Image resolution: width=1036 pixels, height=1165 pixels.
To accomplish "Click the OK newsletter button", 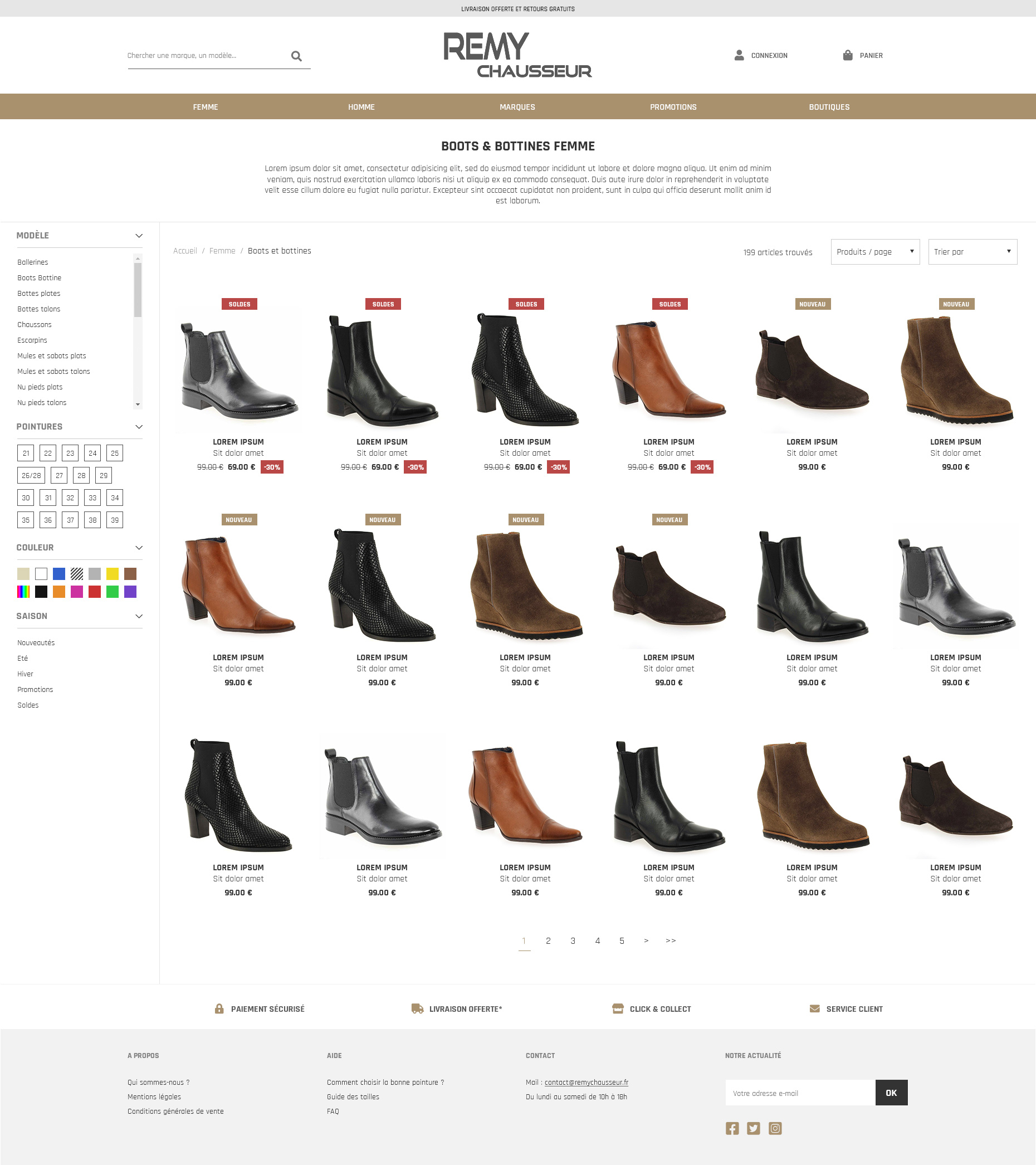I will pos(891,1093).
